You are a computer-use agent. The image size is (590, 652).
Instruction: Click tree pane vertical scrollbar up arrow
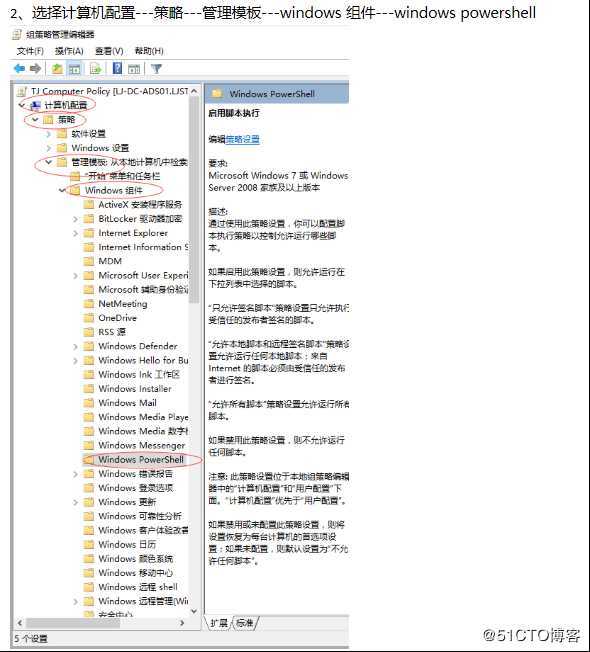[x=194, y=91]
